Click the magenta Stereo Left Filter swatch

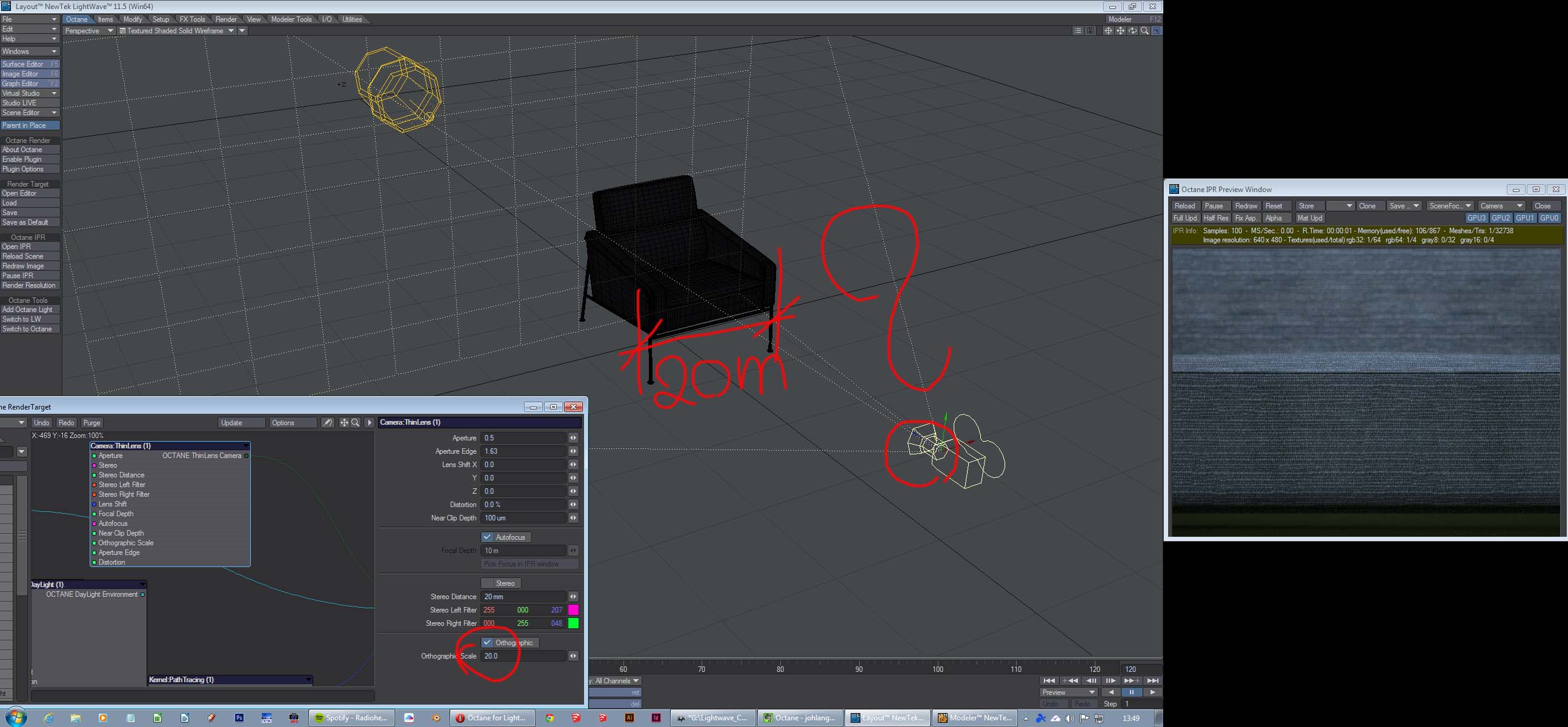[573, 610]
